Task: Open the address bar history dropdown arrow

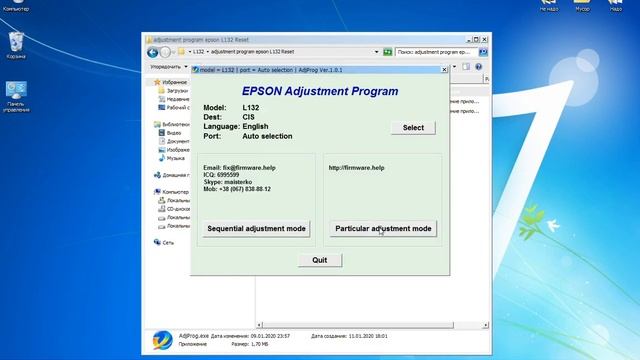Action: point(376,52)
